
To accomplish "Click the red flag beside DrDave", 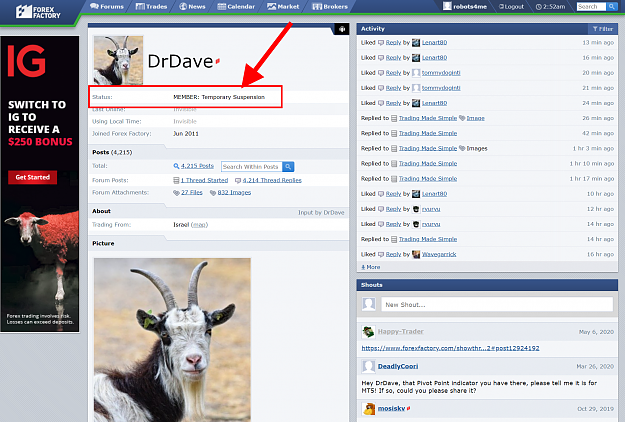I will tap(218, 61).
